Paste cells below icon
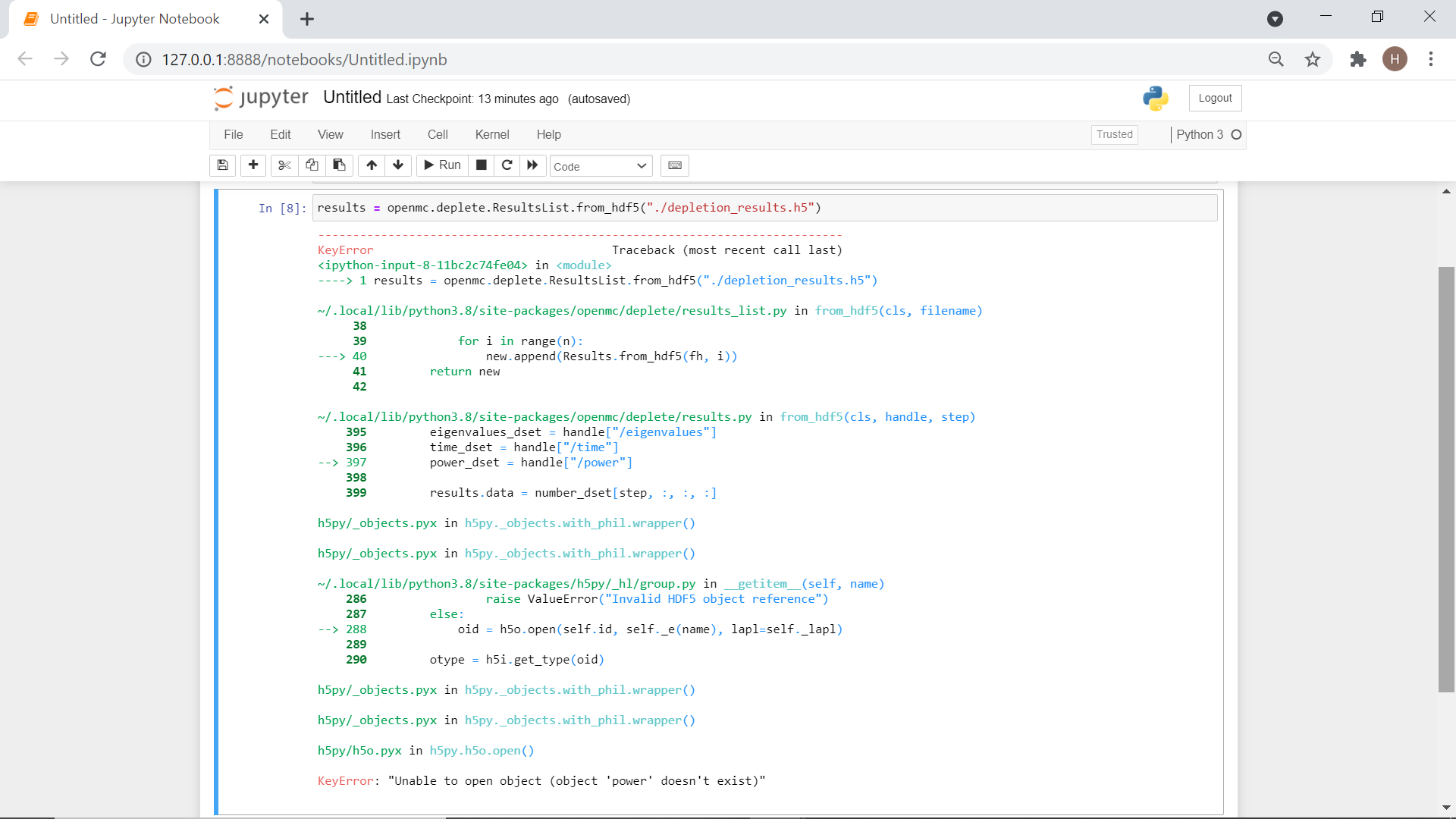The height and width of the screenshot is (819, 1456). (x=339, y=165)
